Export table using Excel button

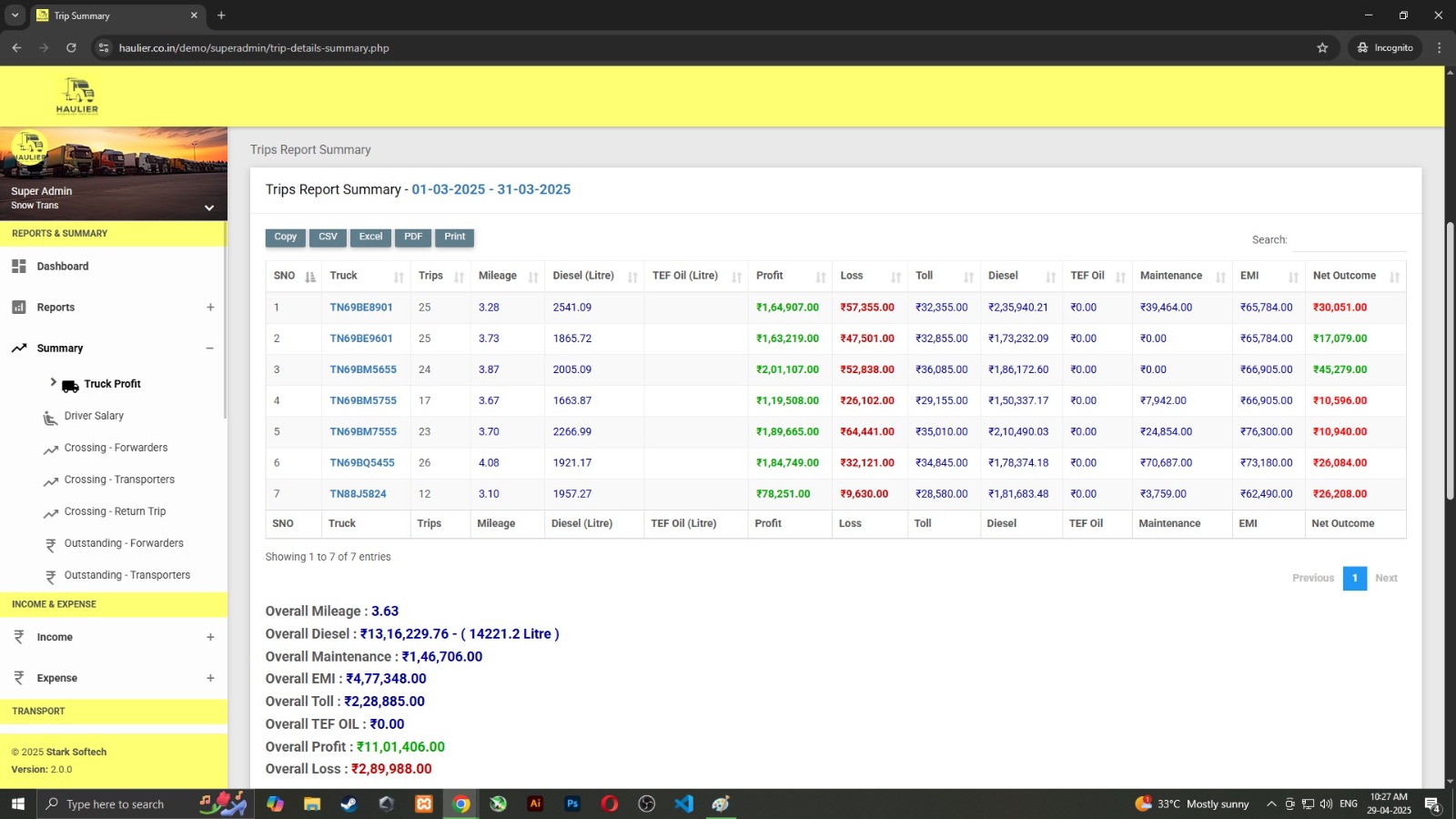[370, 237]
